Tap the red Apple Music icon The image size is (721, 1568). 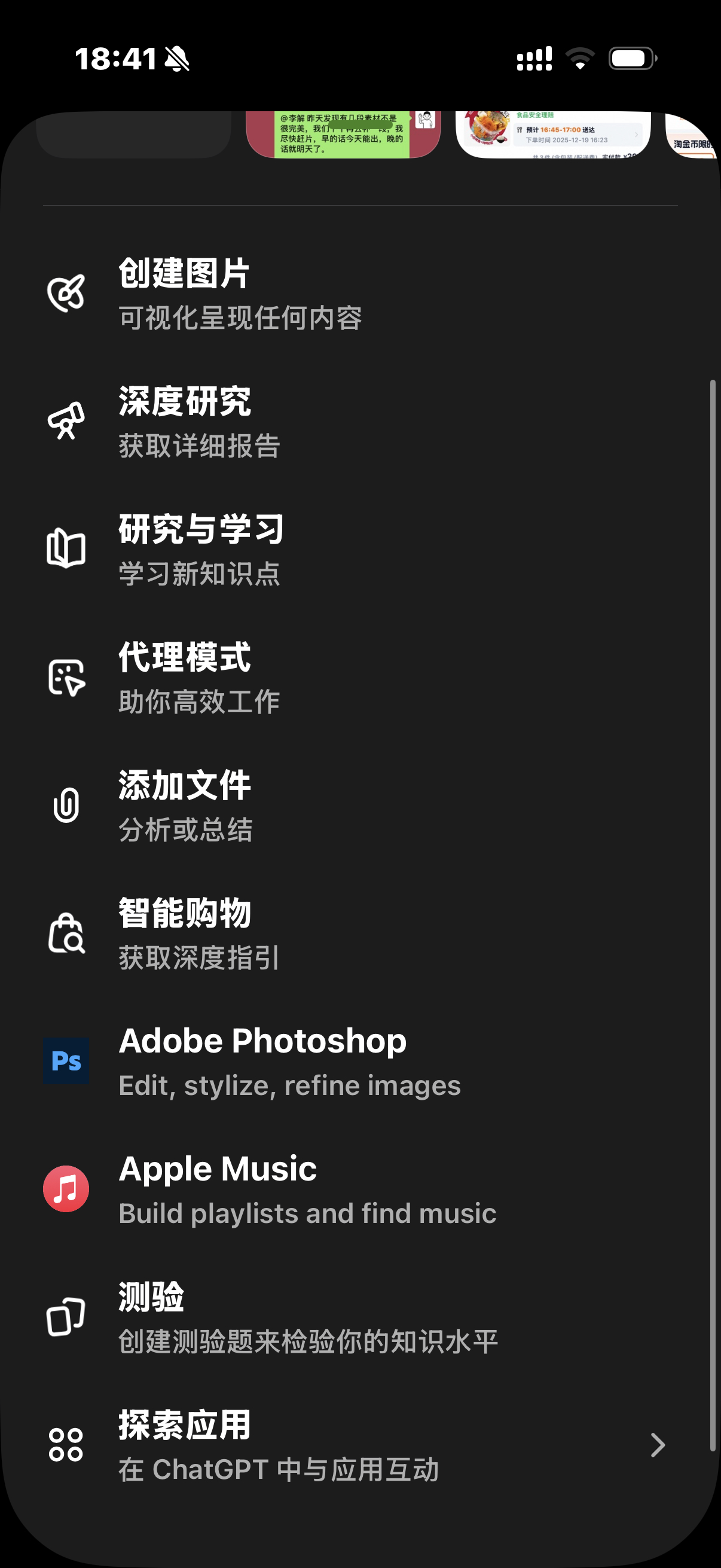pos(66,1189)
